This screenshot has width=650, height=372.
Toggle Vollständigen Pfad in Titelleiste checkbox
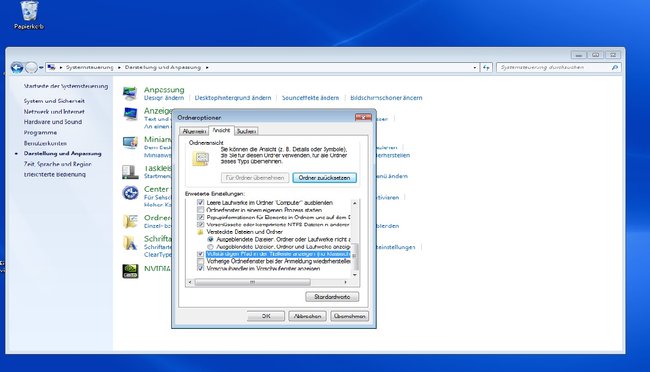[x=201, y=254]
